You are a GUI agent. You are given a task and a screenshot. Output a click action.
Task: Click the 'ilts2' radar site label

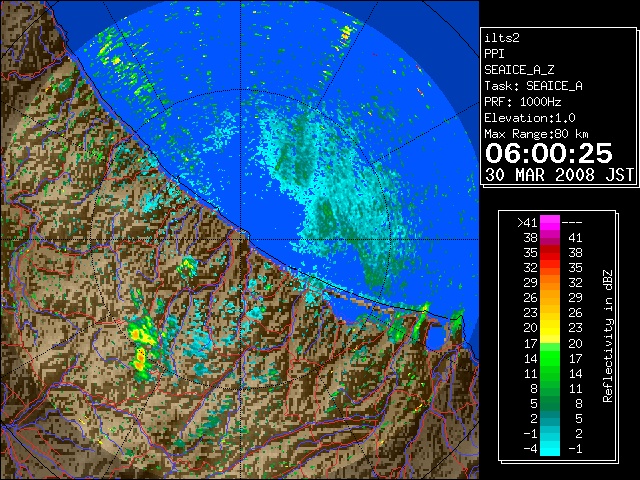[502, 38]
